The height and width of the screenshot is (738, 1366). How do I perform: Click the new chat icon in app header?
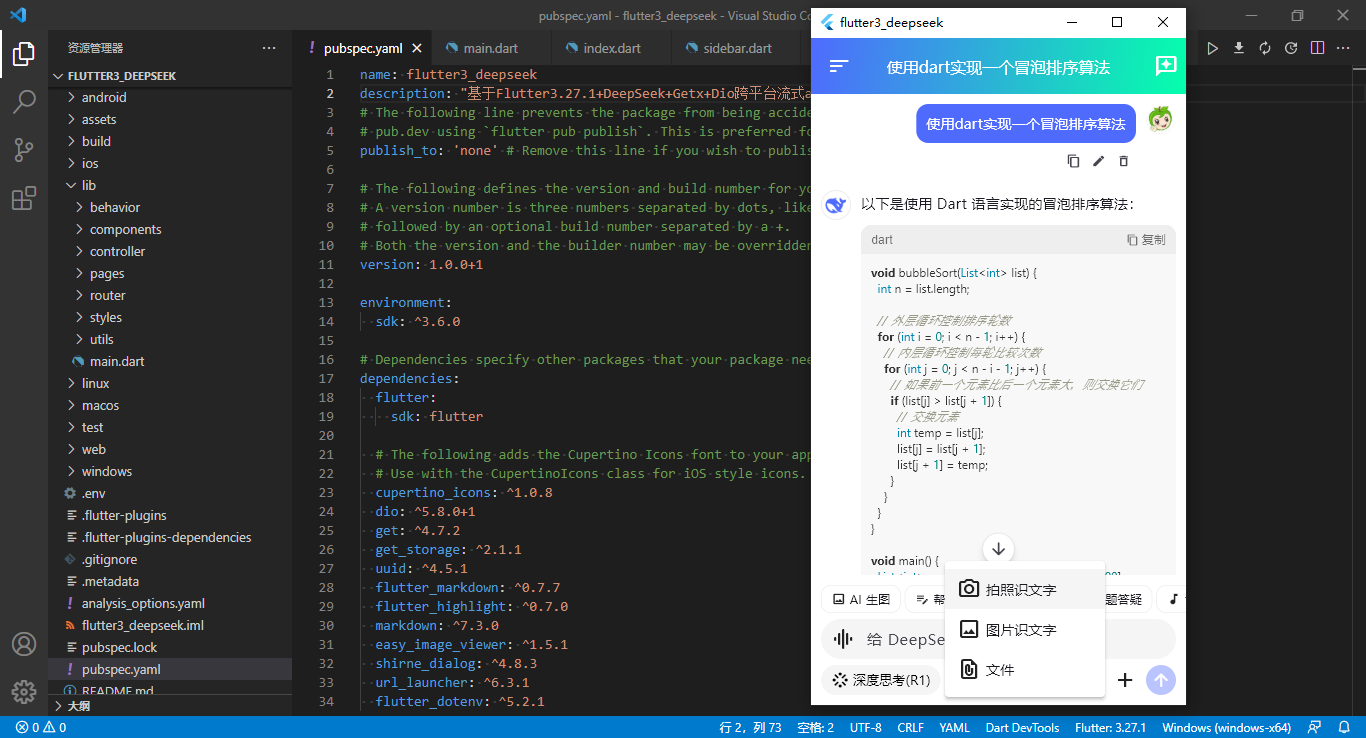coord(1165,66)
